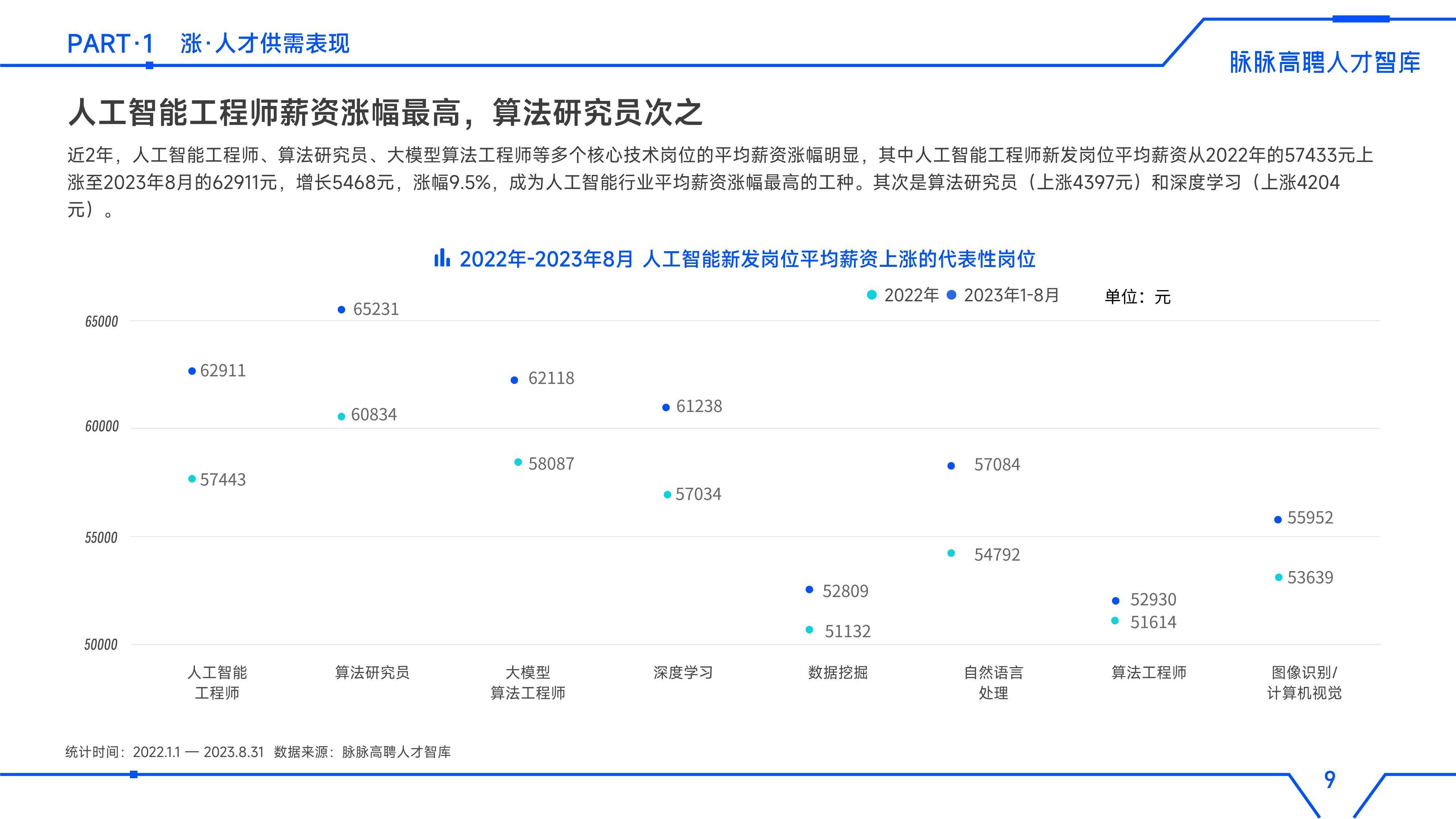
Task: Select the 57034 data label
Action: click(x=698, y=495)
